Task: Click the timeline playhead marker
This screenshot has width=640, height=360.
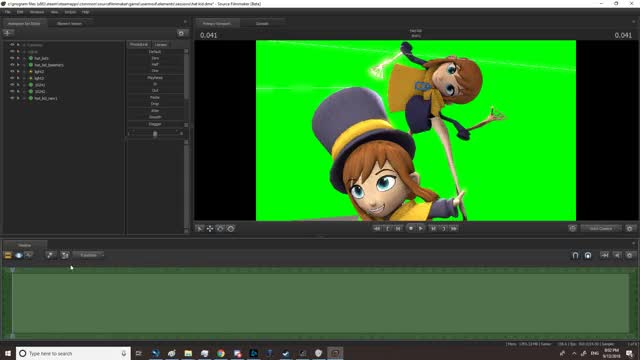Action: pos(13,270)
